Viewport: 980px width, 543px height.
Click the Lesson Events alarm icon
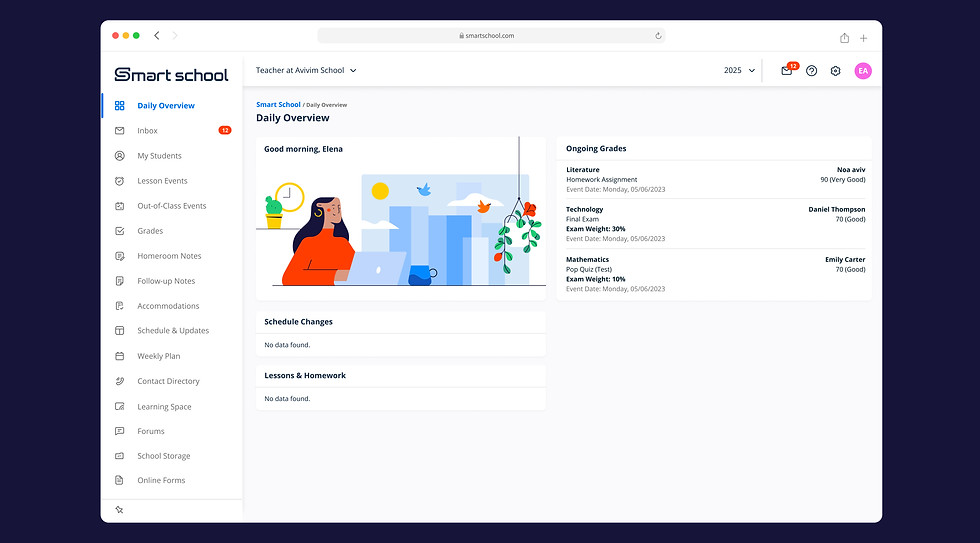coord(119,181)
